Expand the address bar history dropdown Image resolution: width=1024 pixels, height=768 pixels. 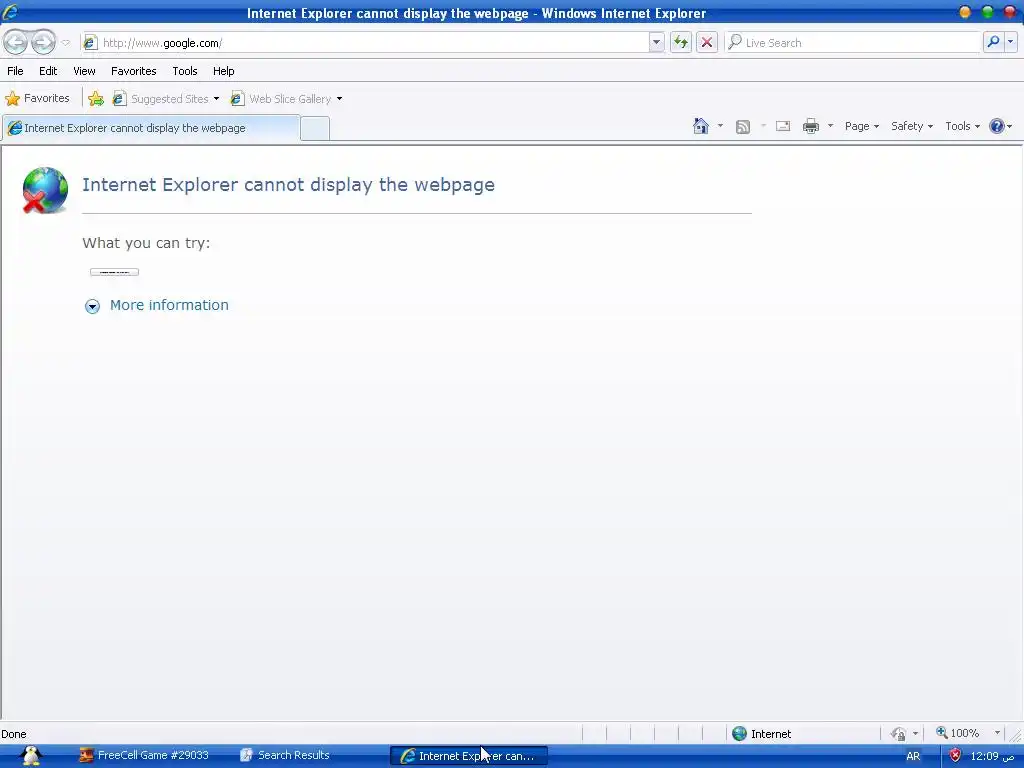[656, 42]
